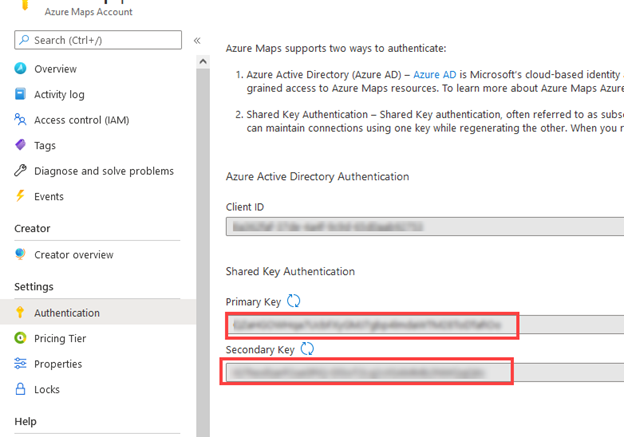624x437 pixels.
Task: Click the Overview icon in sidebar
Action: coord(20,68)
